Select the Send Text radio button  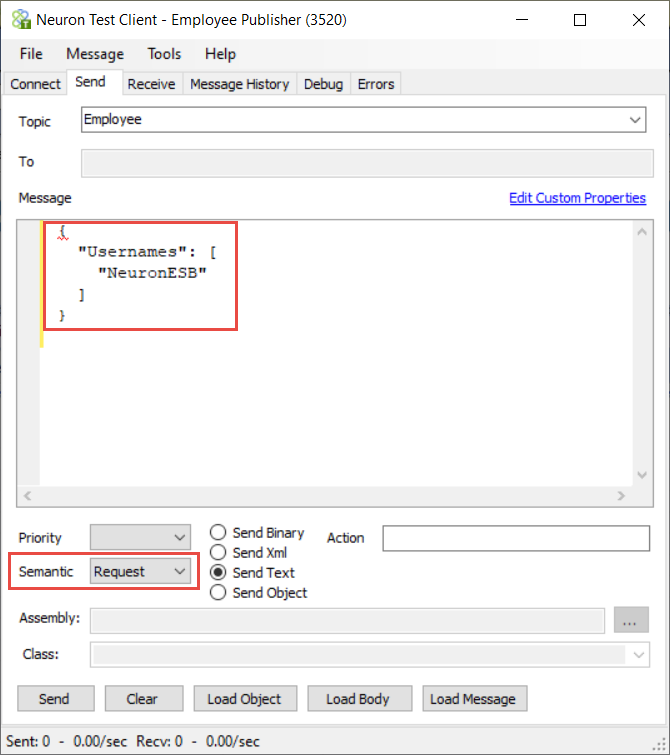218,572
